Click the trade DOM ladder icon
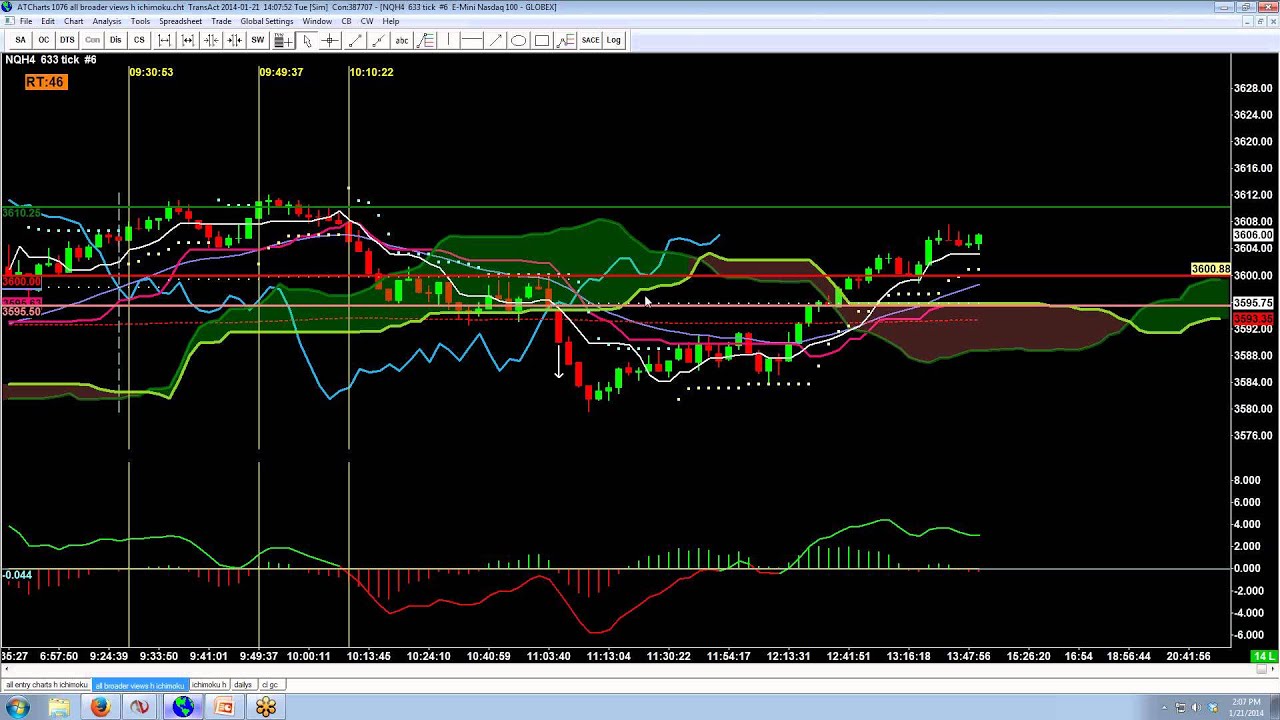The height and width of the screenshot is (720, 1280). click(x=282, y=40)
